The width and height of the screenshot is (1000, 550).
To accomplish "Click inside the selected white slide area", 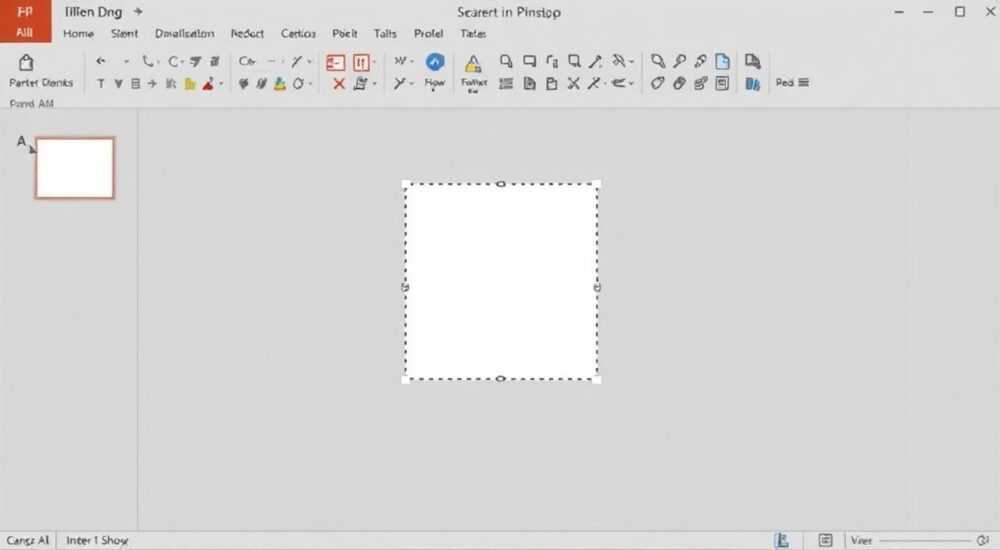I will pos(501,281).
